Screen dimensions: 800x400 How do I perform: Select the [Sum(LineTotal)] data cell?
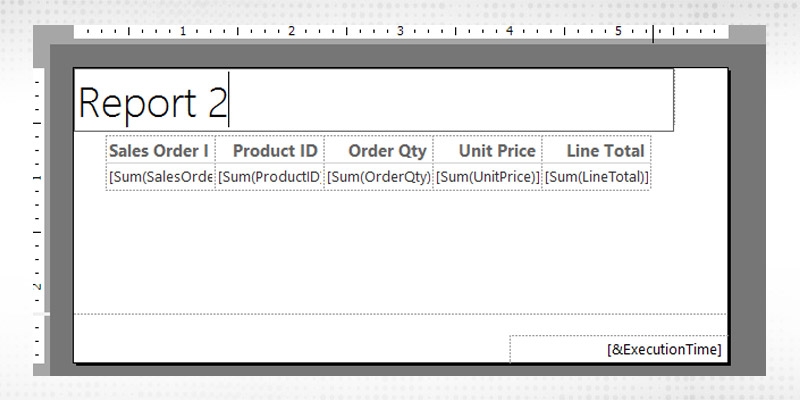[x=597, y=177]
